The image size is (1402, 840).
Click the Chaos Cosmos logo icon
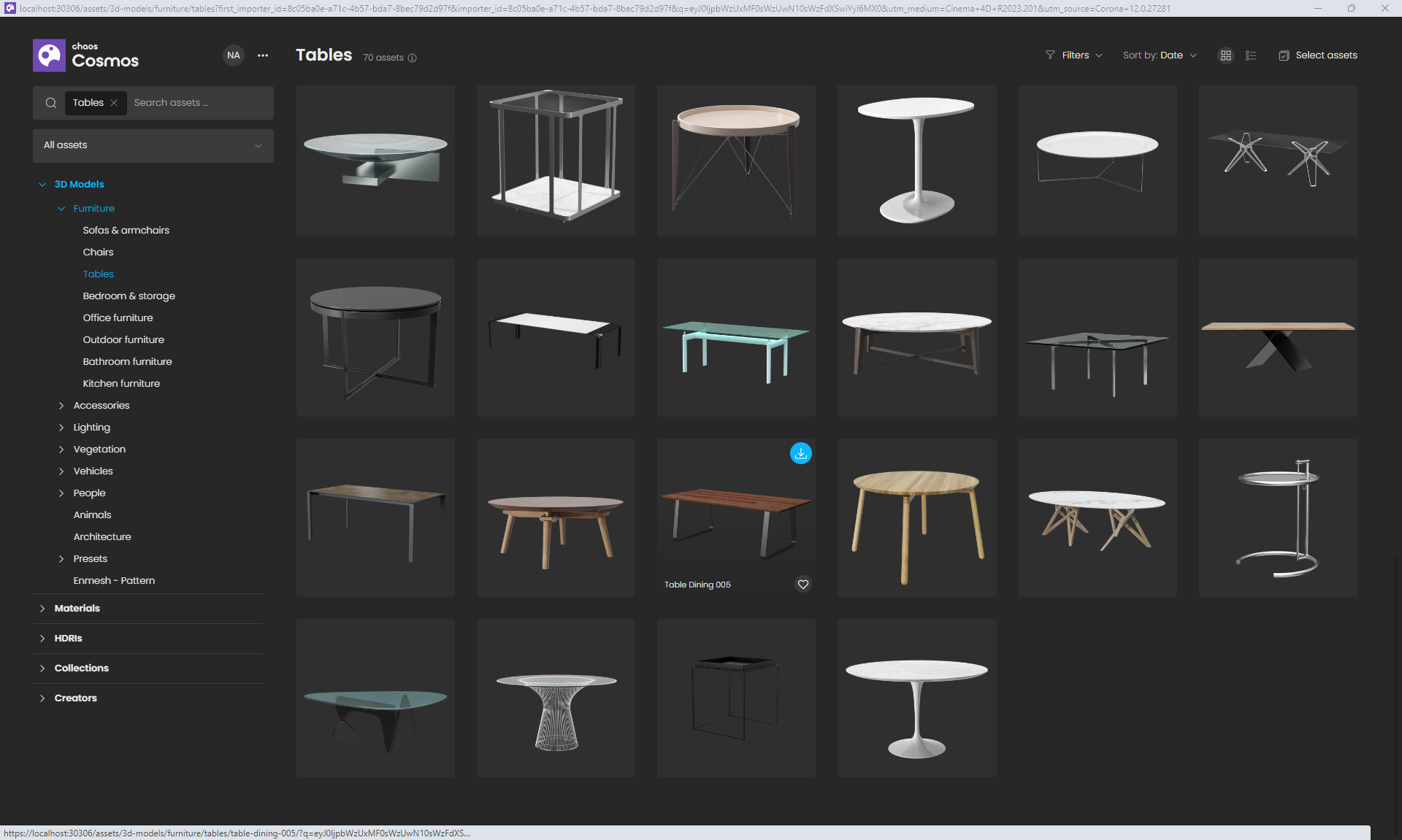click(49, 55)
